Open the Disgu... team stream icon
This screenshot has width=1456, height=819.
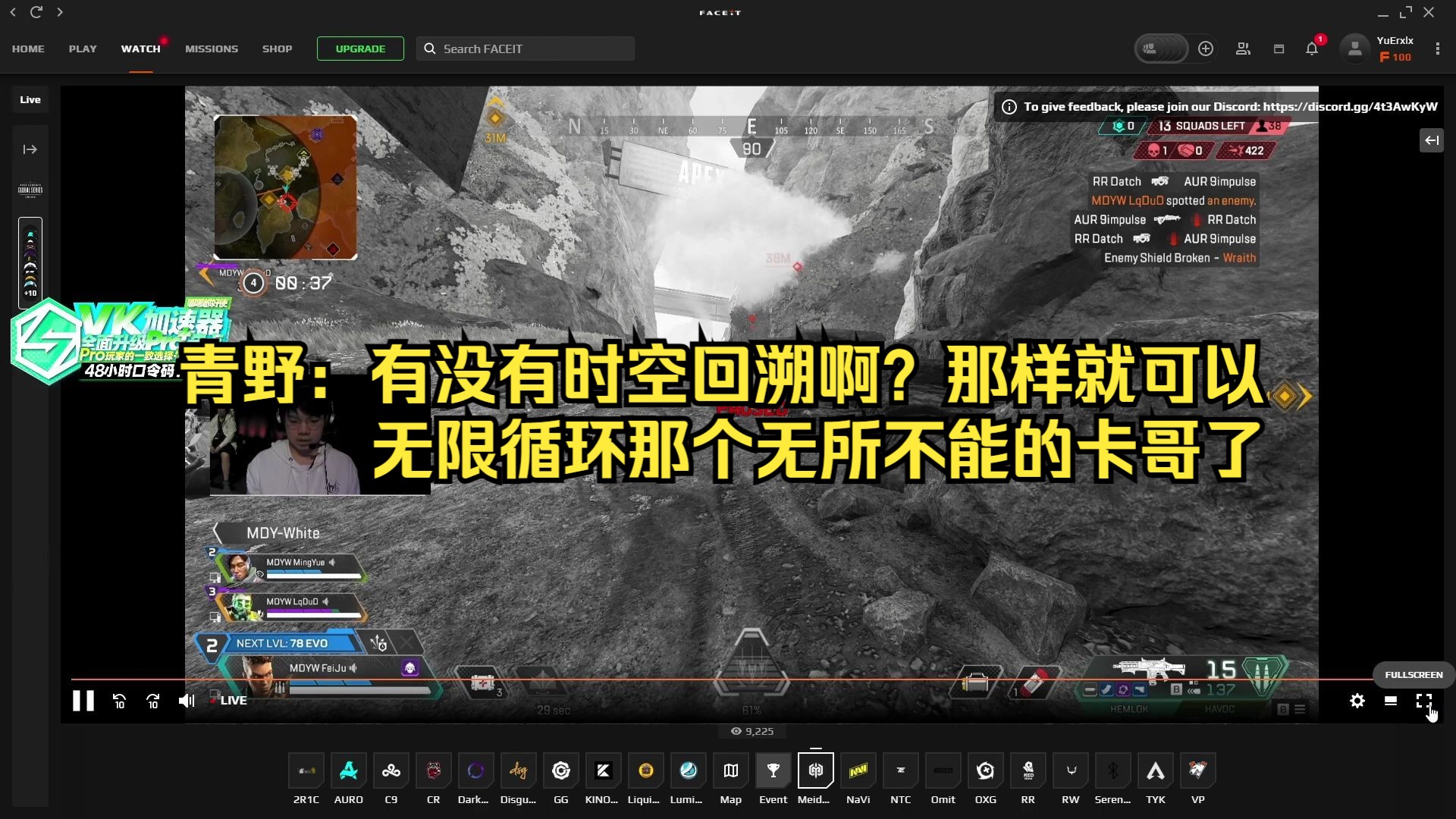(519, 770)
